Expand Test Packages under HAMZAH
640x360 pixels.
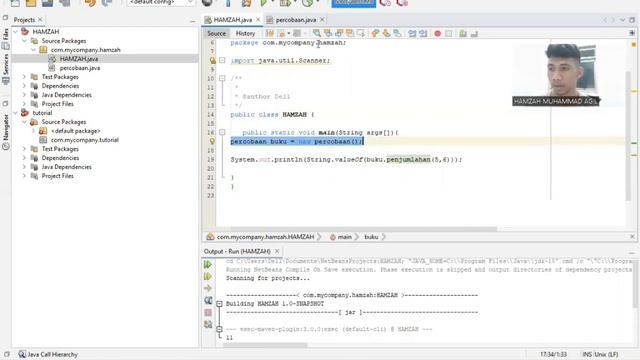click(x=24, y=77)
